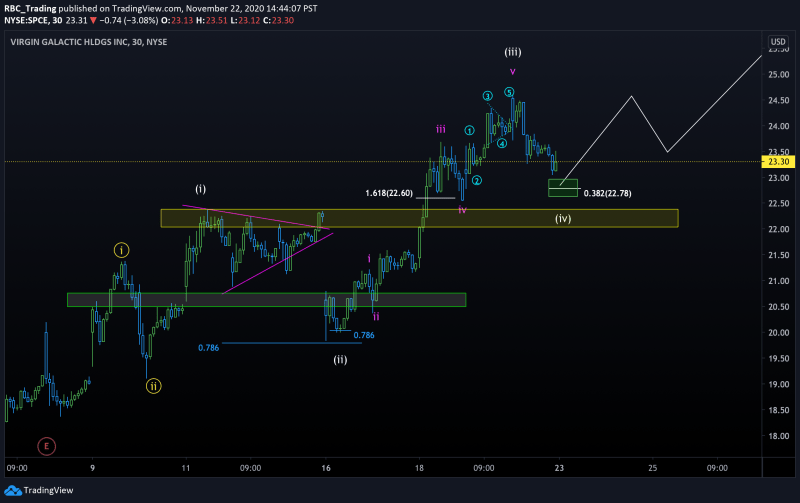Click the 25.00 price axis label
Screen dimensions: 800x503
tap(779, 74)
